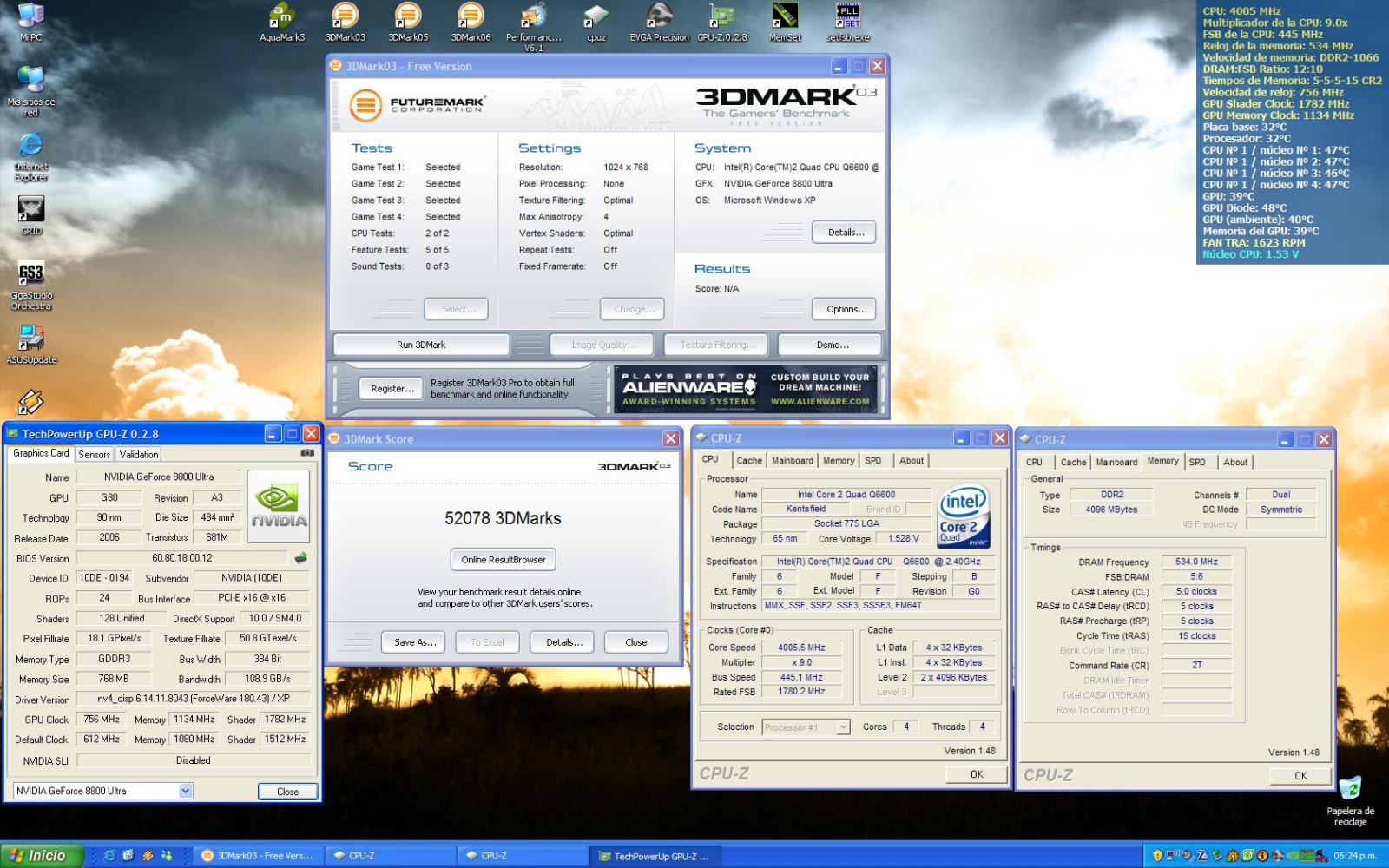
Task: Open the About tab in the right CPU-Z window
Action: 1235,463
